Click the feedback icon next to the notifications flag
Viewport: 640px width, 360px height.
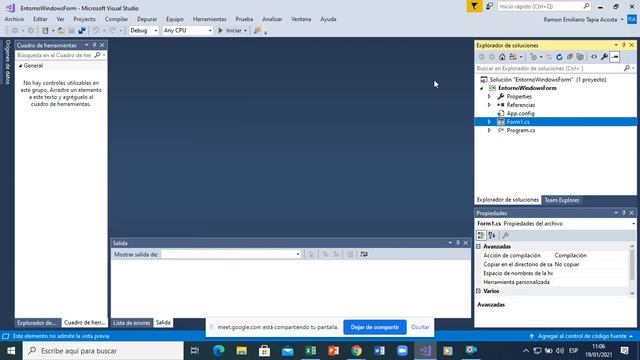(x=489, y=7)
